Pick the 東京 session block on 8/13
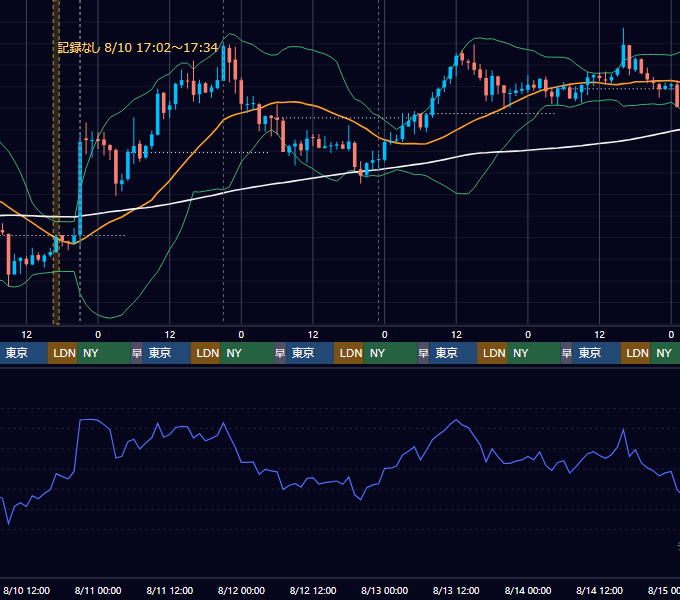Image resolution: width=680 pixels, height=600 pixels. tap(453, 353)
